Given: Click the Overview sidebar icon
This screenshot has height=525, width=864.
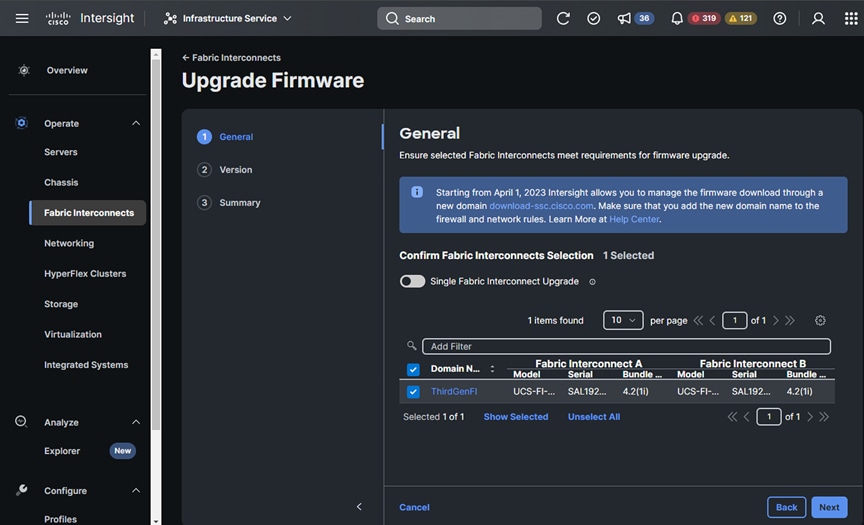Looking at the screenshot, I should click(x=24, y=70).
